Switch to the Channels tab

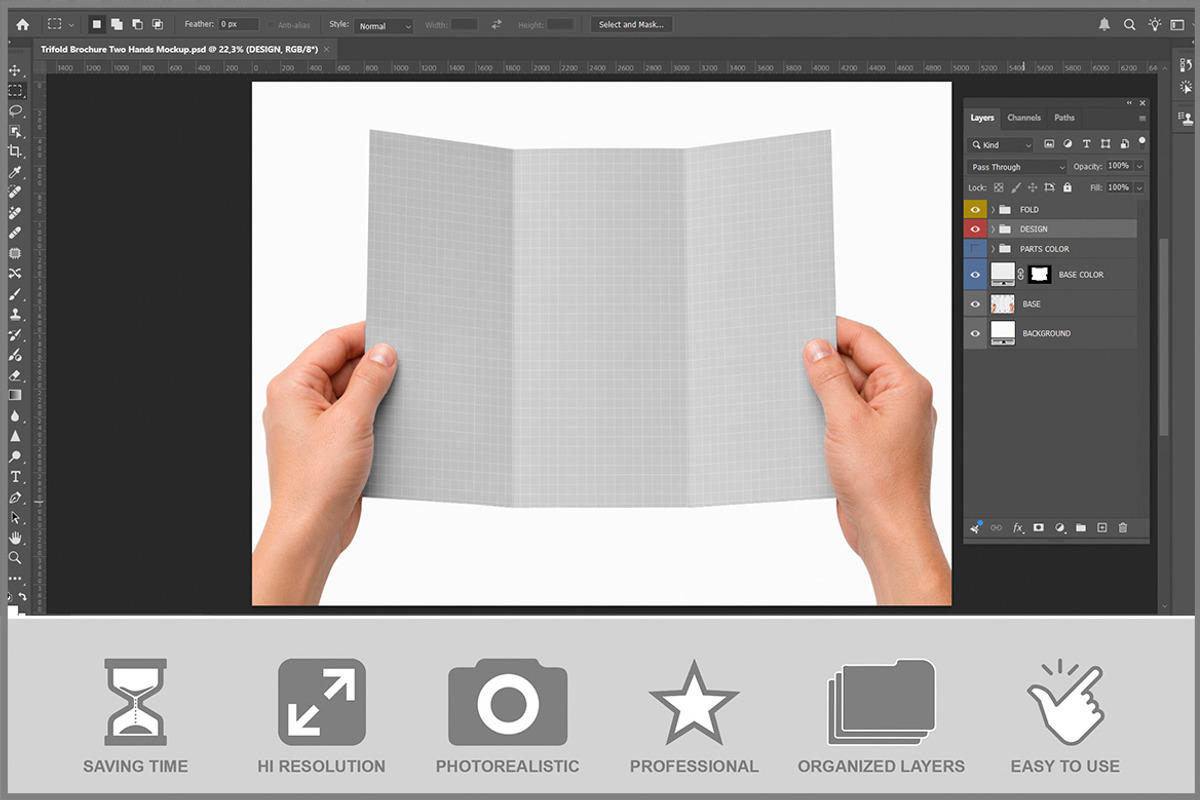(x=1024, y=118)
